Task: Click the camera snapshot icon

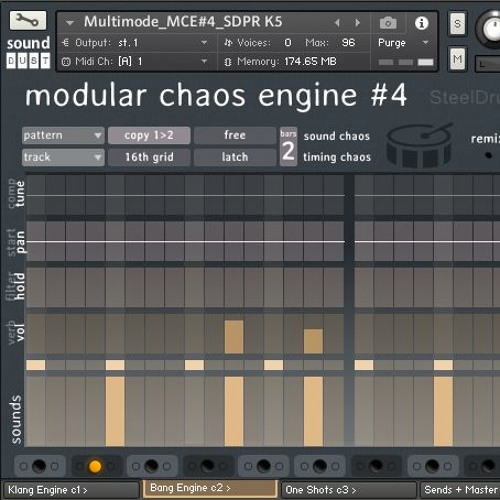Action: 388,23
